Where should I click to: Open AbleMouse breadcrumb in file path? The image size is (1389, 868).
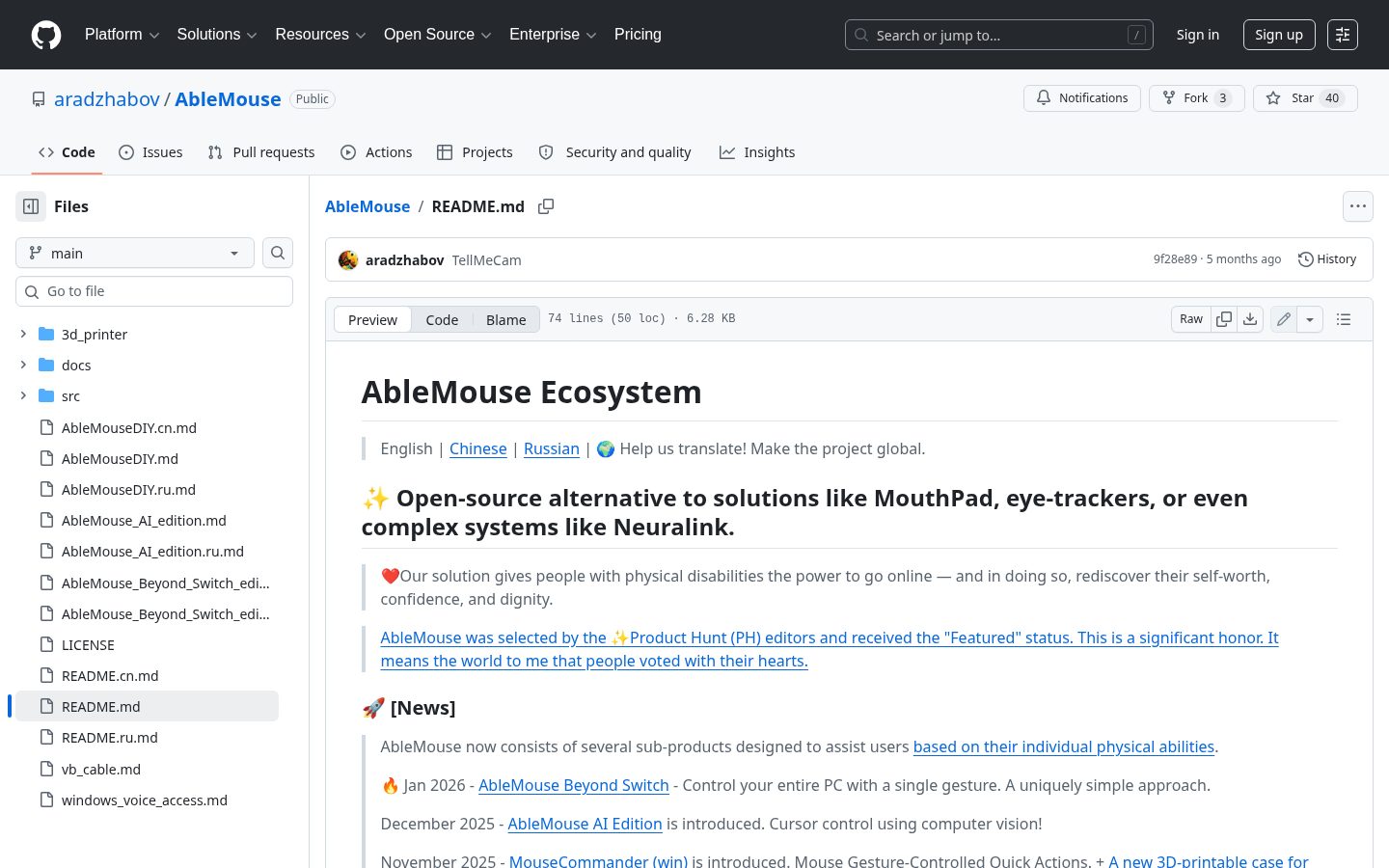click(368, 206)
